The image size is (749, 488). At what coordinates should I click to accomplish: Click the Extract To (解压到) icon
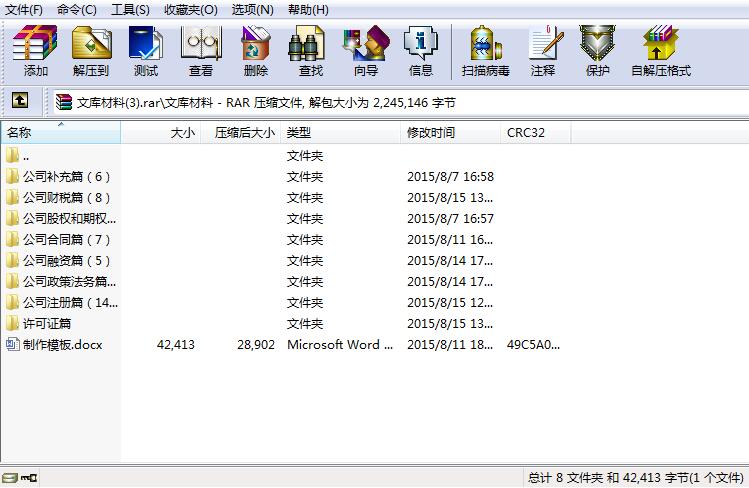[92, 52]
